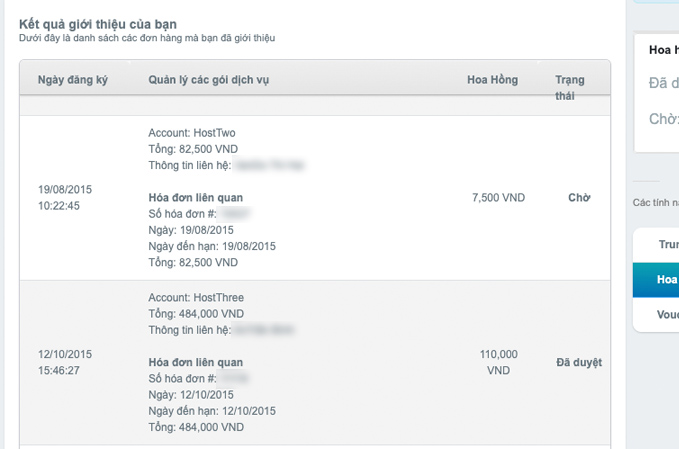Open the Trun... sidebar menu item

pos(656,245)
